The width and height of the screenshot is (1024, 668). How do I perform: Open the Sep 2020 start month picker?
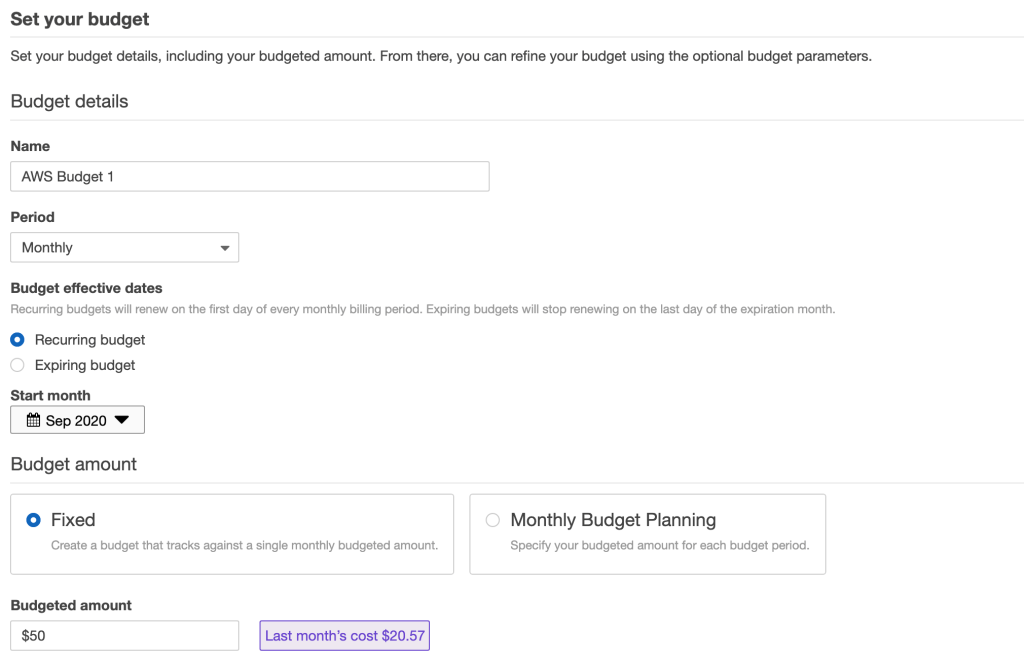[x=78, y=420]
